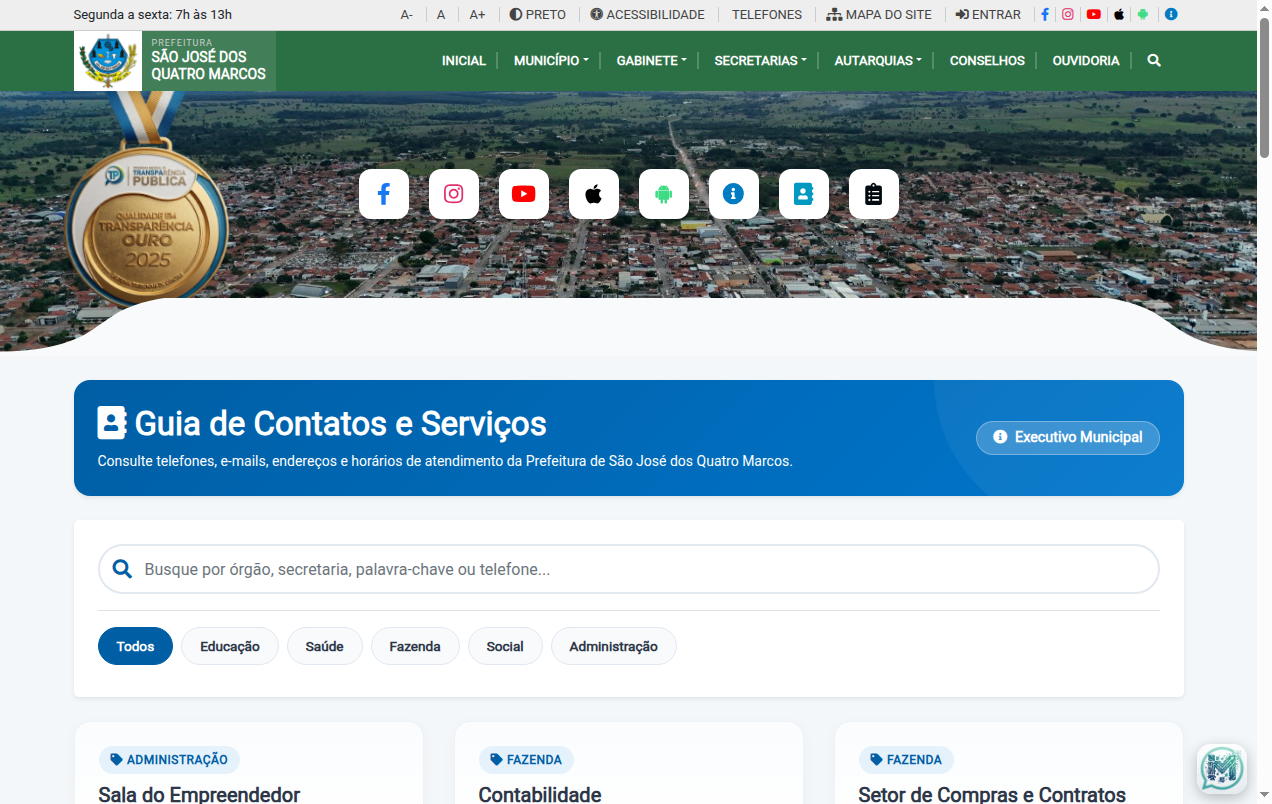Image resolution: width=1272 pixels, height=804 pixels.
Task: Open the large Instagram tile on the banner
Action: (x=454, y=194)
